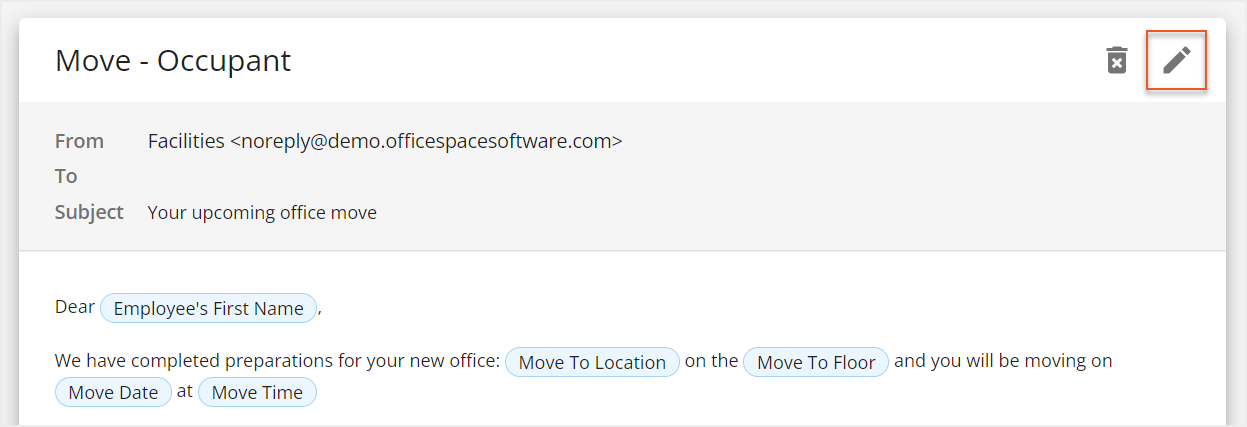Click the word at before Move Time
This screenshot has width=1247, height=427.
coord(184,392)
